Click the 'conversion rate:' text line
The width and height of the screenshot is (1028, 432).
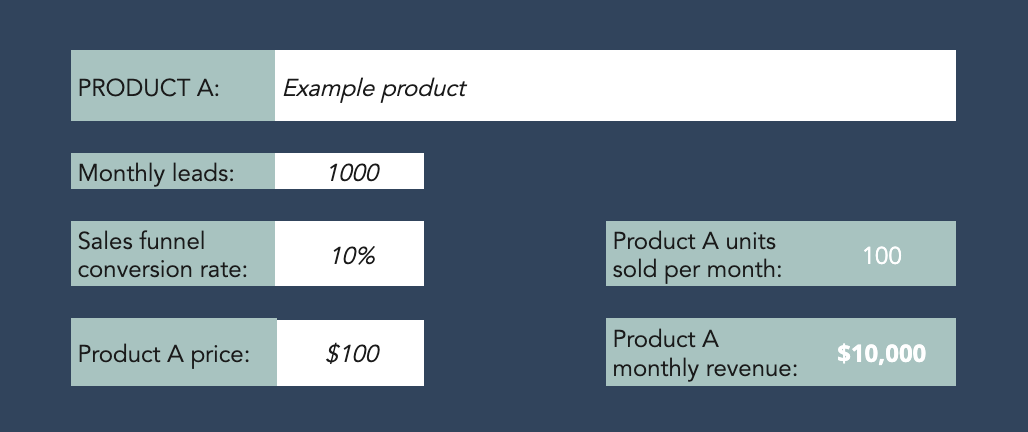[163, 269]
